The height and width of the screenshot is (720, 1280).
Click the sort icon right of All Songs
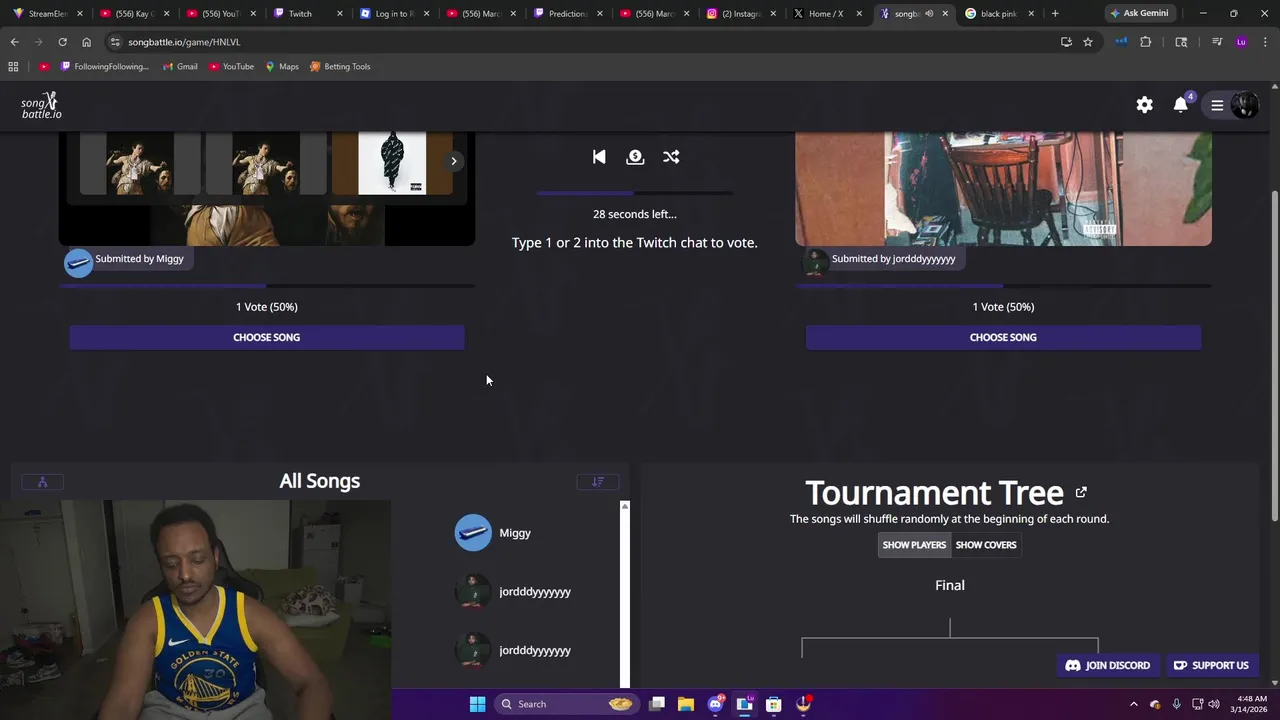coord(598,482)
